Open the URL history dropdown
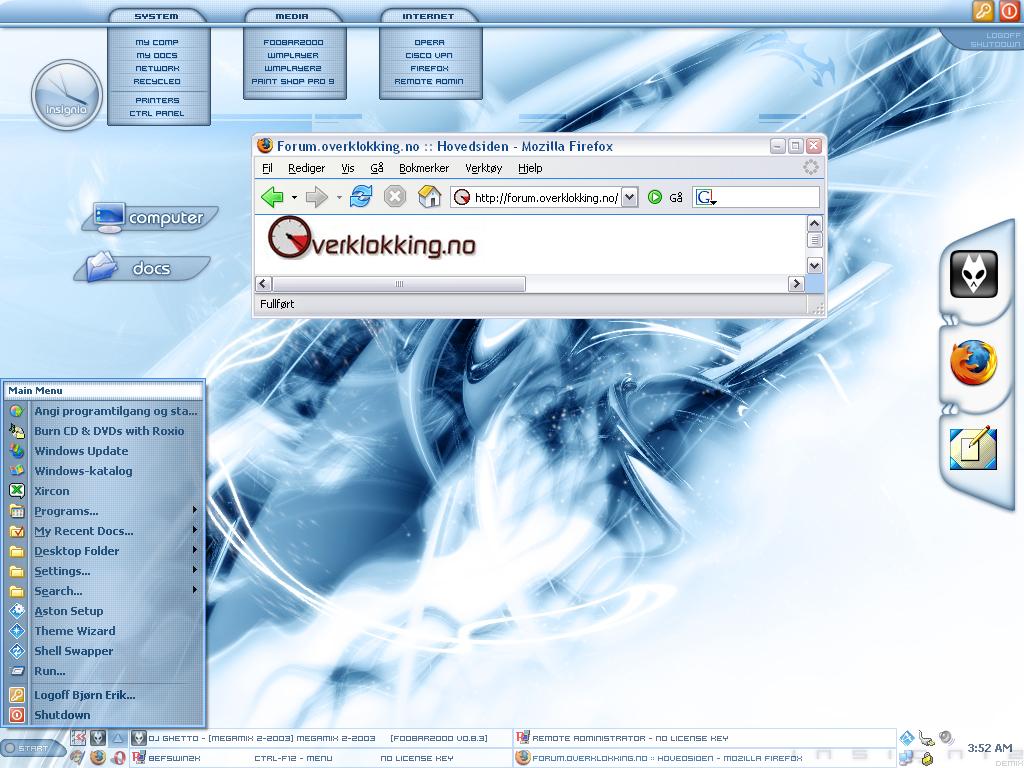Screen dimensions: 1024x768 (629, 197)
